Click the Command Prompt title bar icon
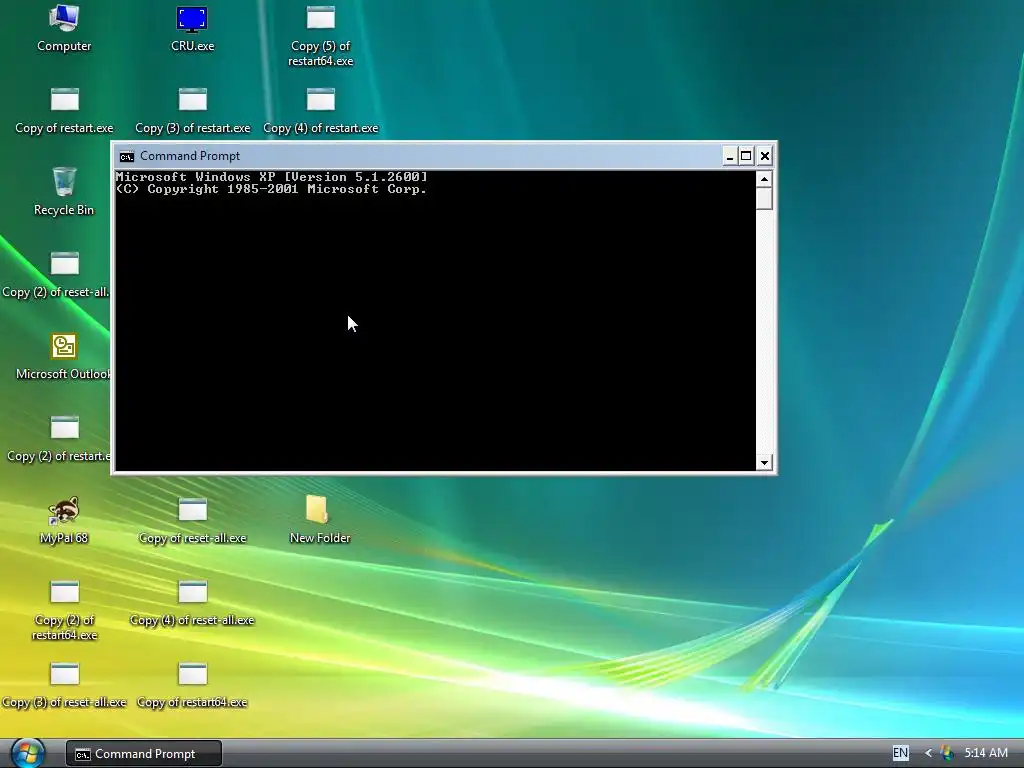This screenshot has height=768, width=1024. pyautogui.click(x=127, y=156)
